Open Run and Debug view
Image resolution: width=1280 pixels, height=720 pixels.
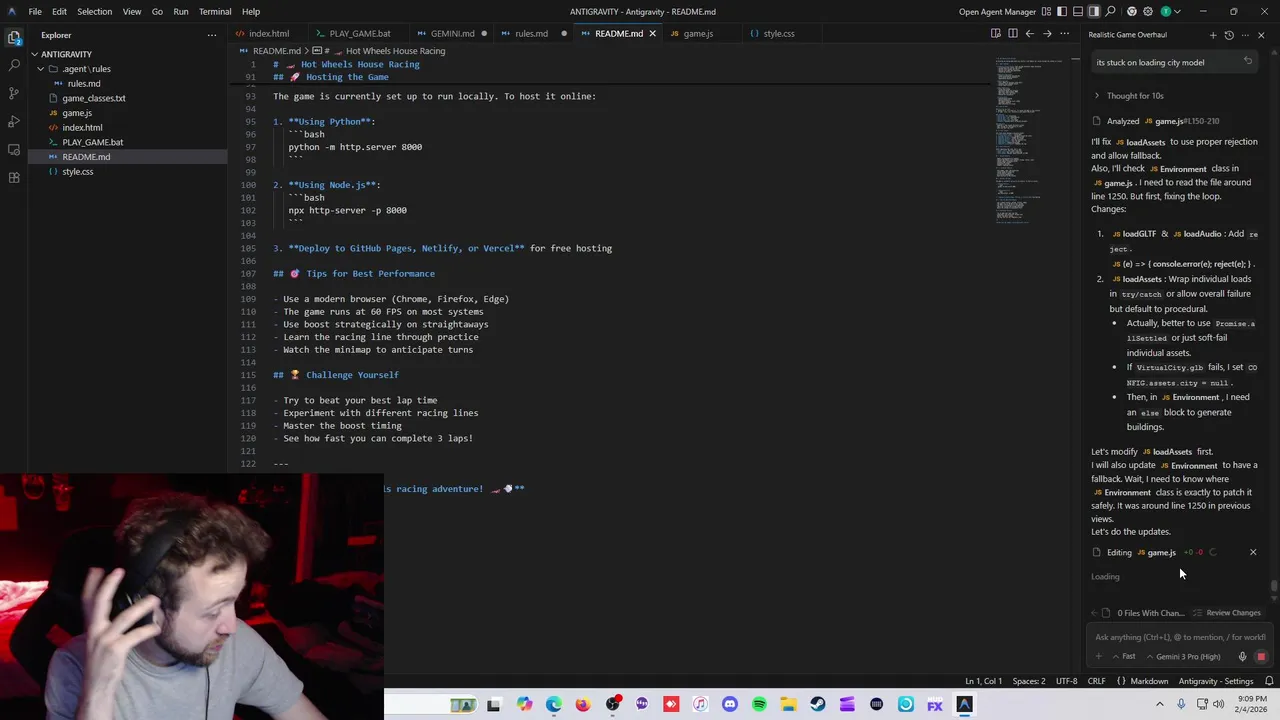pyautogui.click(x=14, y=121)
